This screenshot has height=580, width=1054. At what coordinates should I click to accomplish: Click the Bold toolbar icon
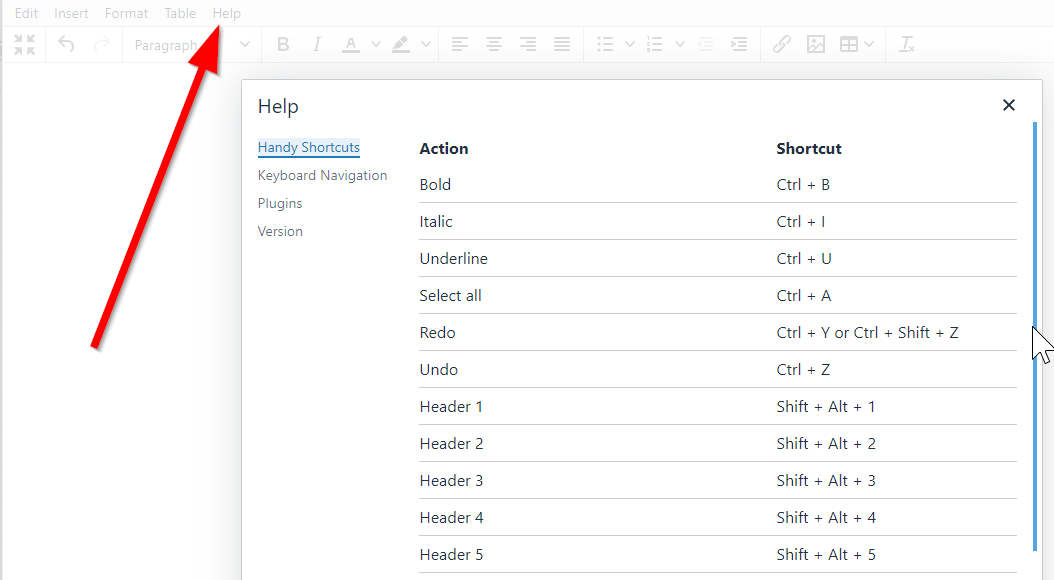point(283,45)
